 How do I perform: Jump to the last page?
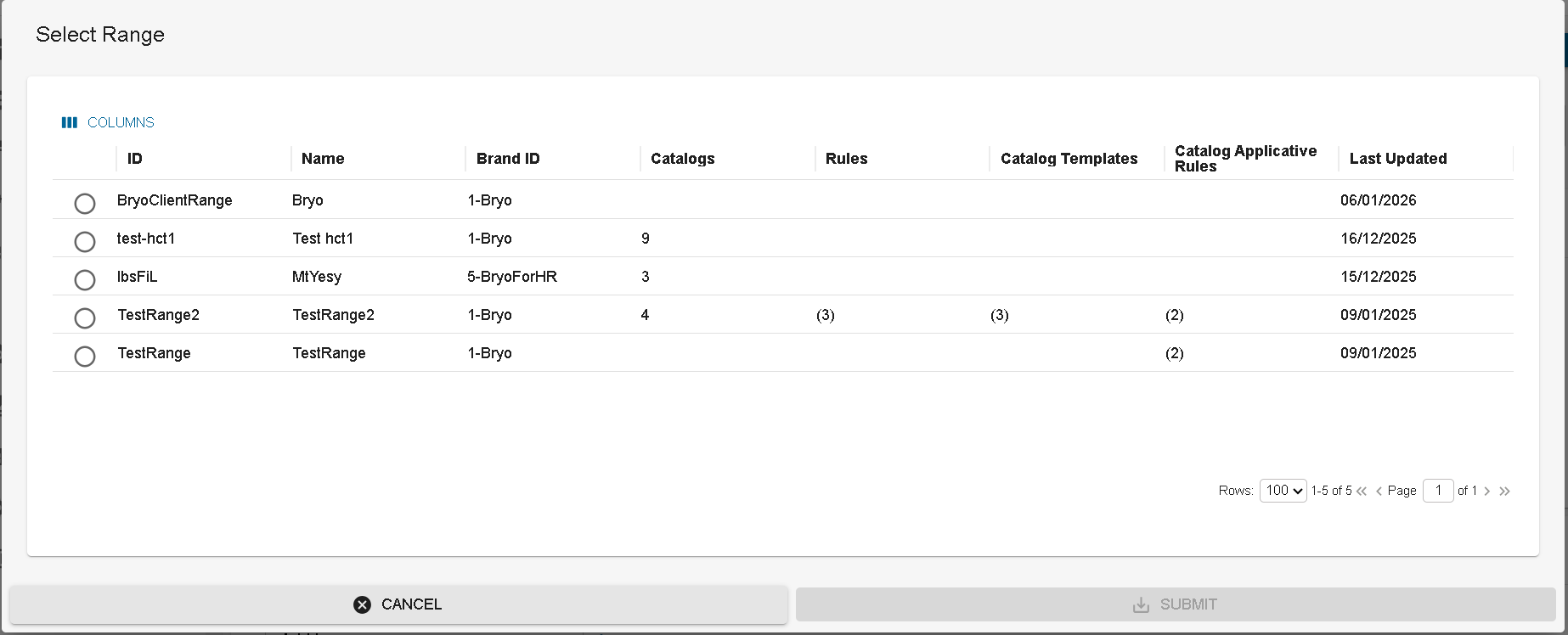1504,492
